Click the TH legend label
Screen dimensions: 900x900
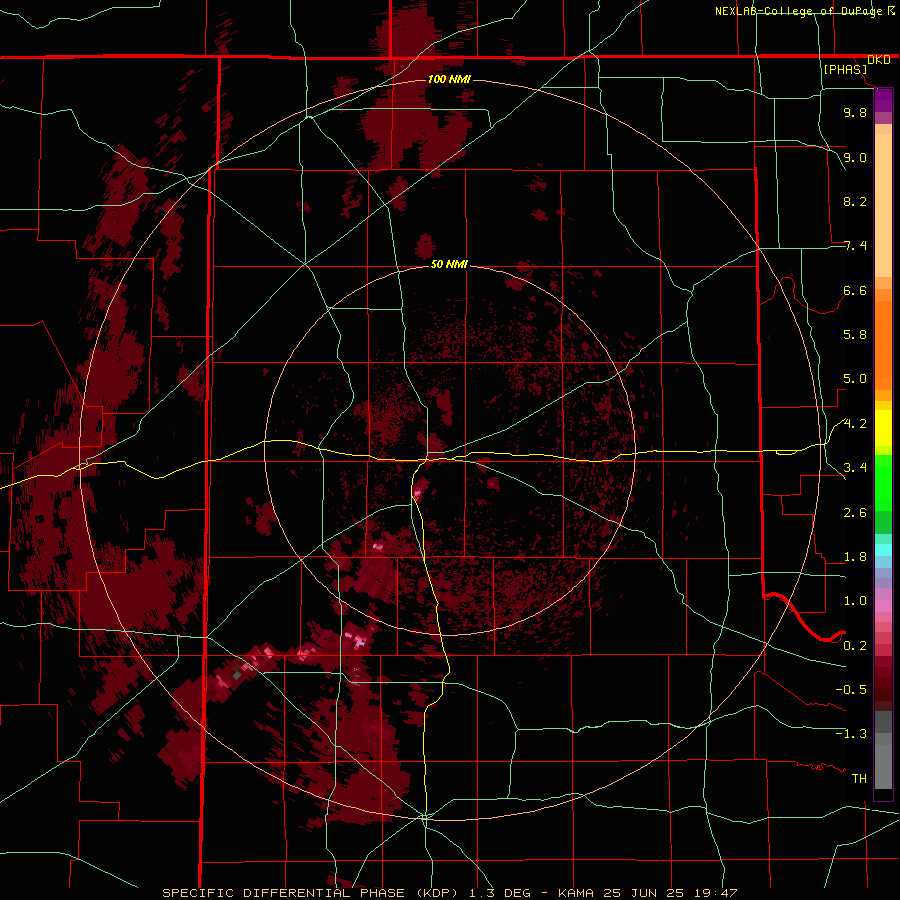pyautogui.click(x=859, y=779)
